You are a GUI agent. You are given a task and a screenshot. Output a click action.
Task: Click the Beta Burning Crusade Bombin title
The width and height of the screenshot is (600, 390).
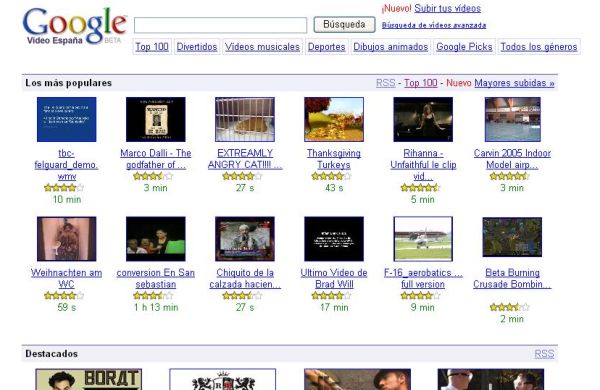coord(512,279)
